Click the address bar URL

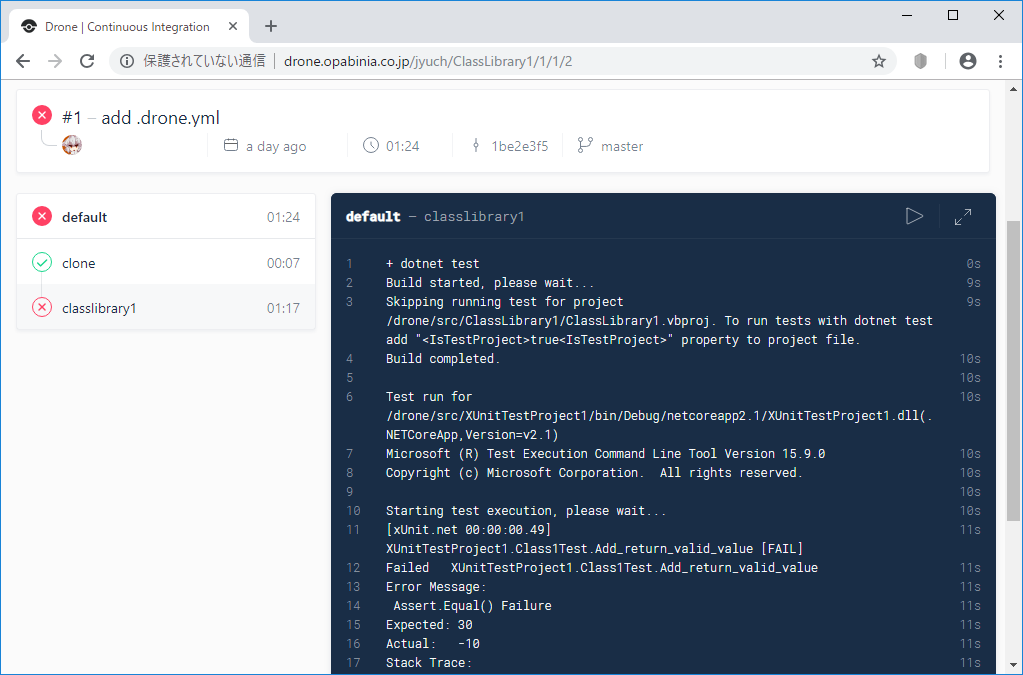[428, 61]
